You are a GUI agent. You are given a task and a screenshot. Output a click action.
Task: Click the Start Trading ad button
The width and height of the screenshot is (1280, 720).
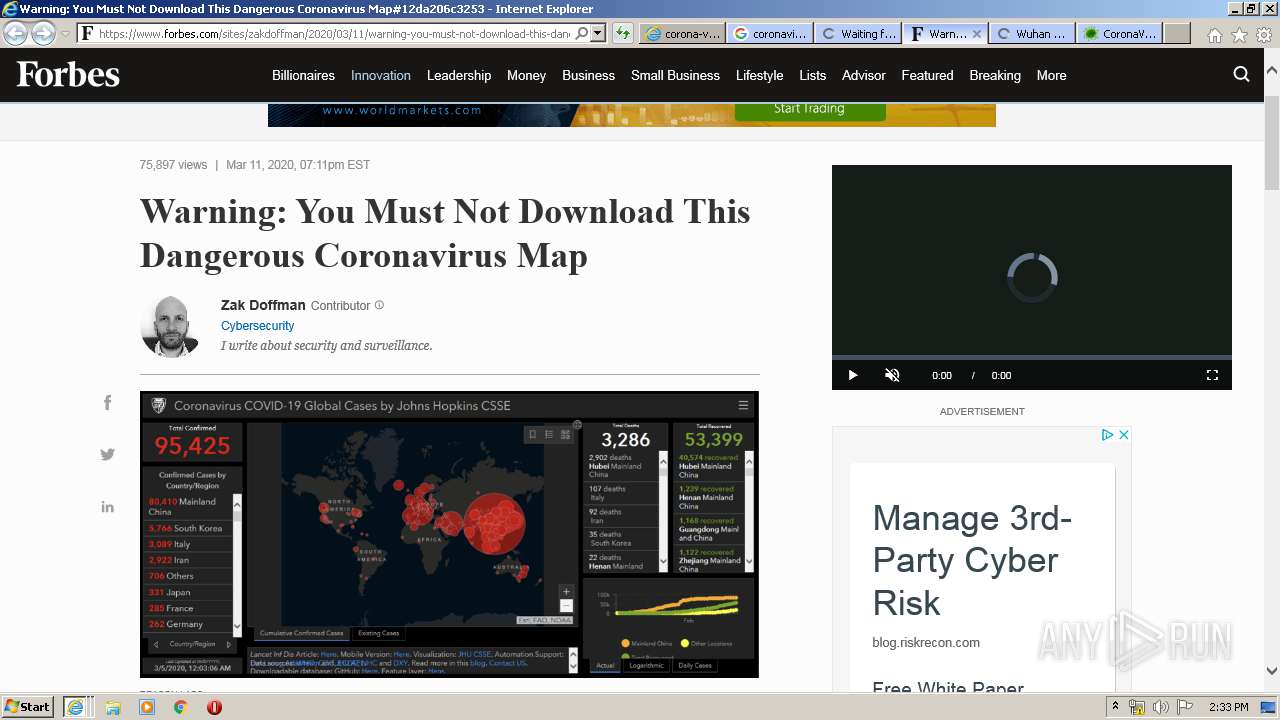coord(809,109)
